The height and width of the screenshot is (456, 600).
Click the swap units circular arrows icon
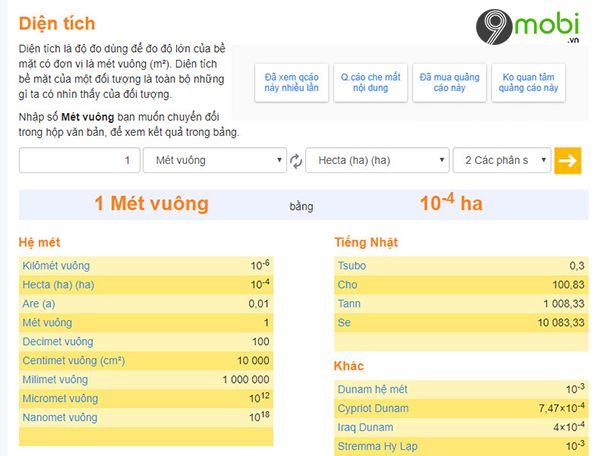[296, 161]
